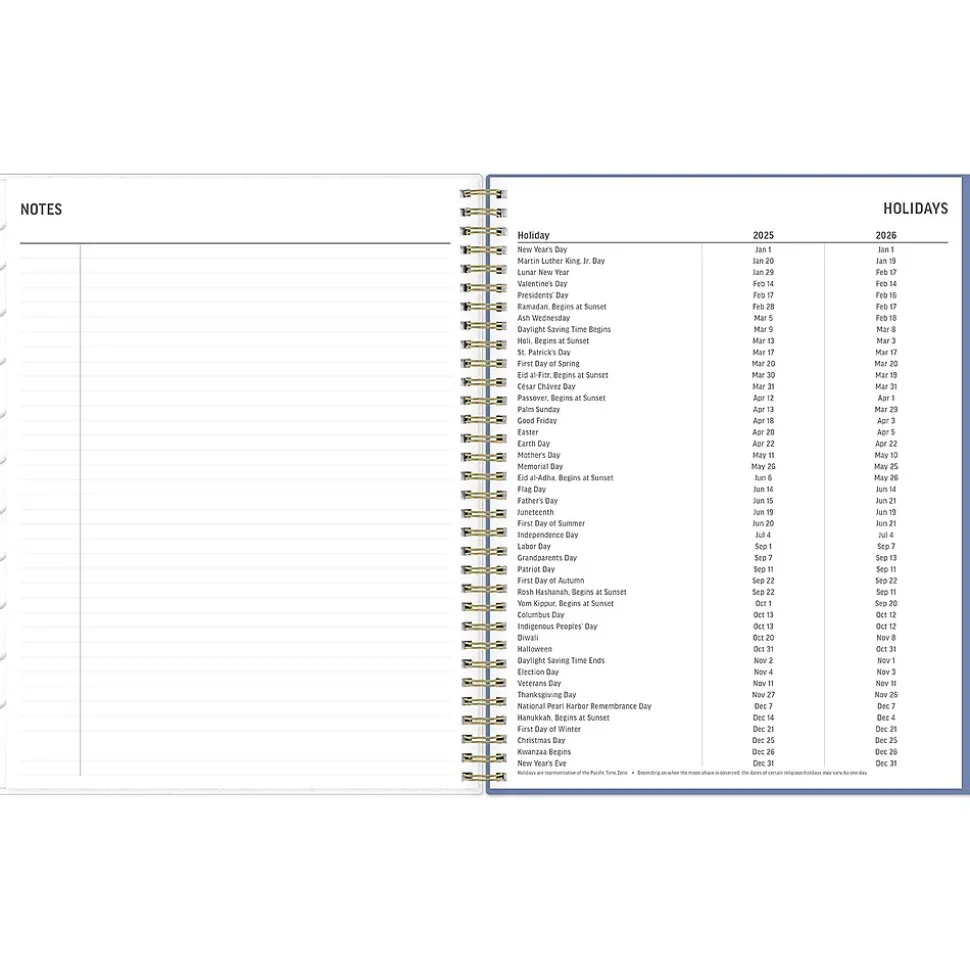Click National Pearl Harbor Remembrance Day entry
This screenshot has width=970, height=971.
[584, 706]
